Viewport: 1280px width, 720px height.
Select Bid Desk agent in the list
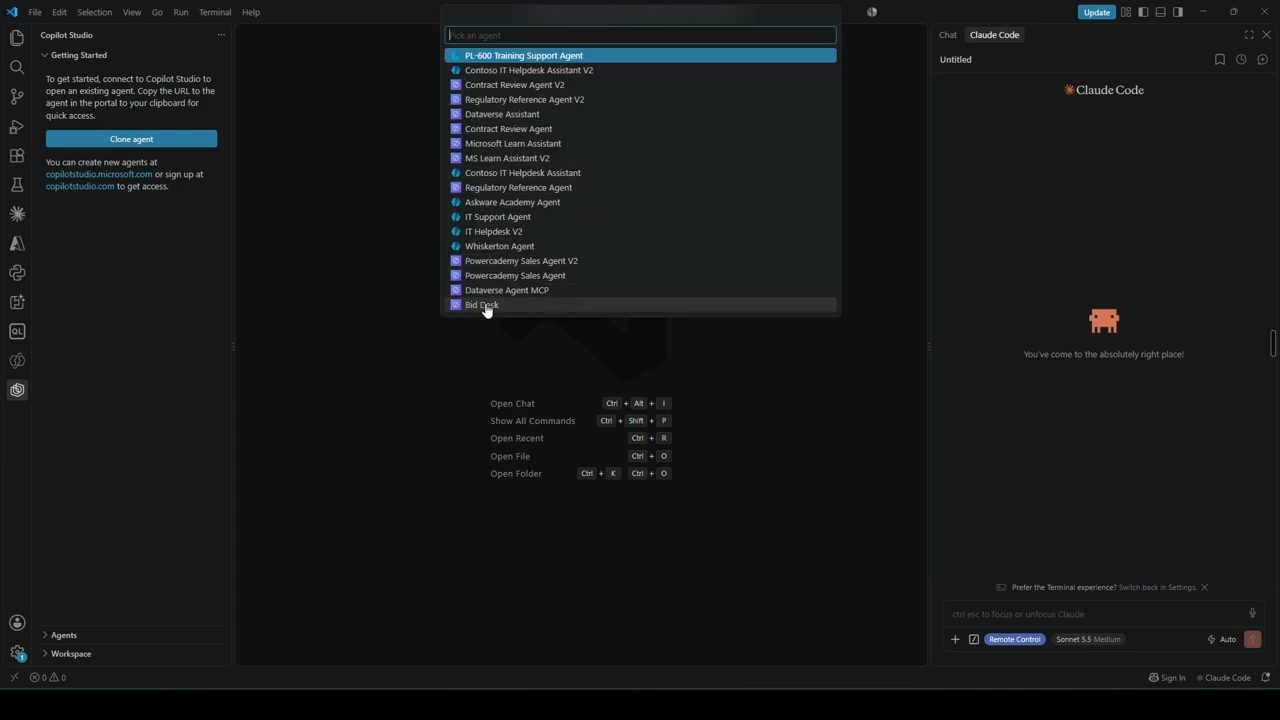640,305
